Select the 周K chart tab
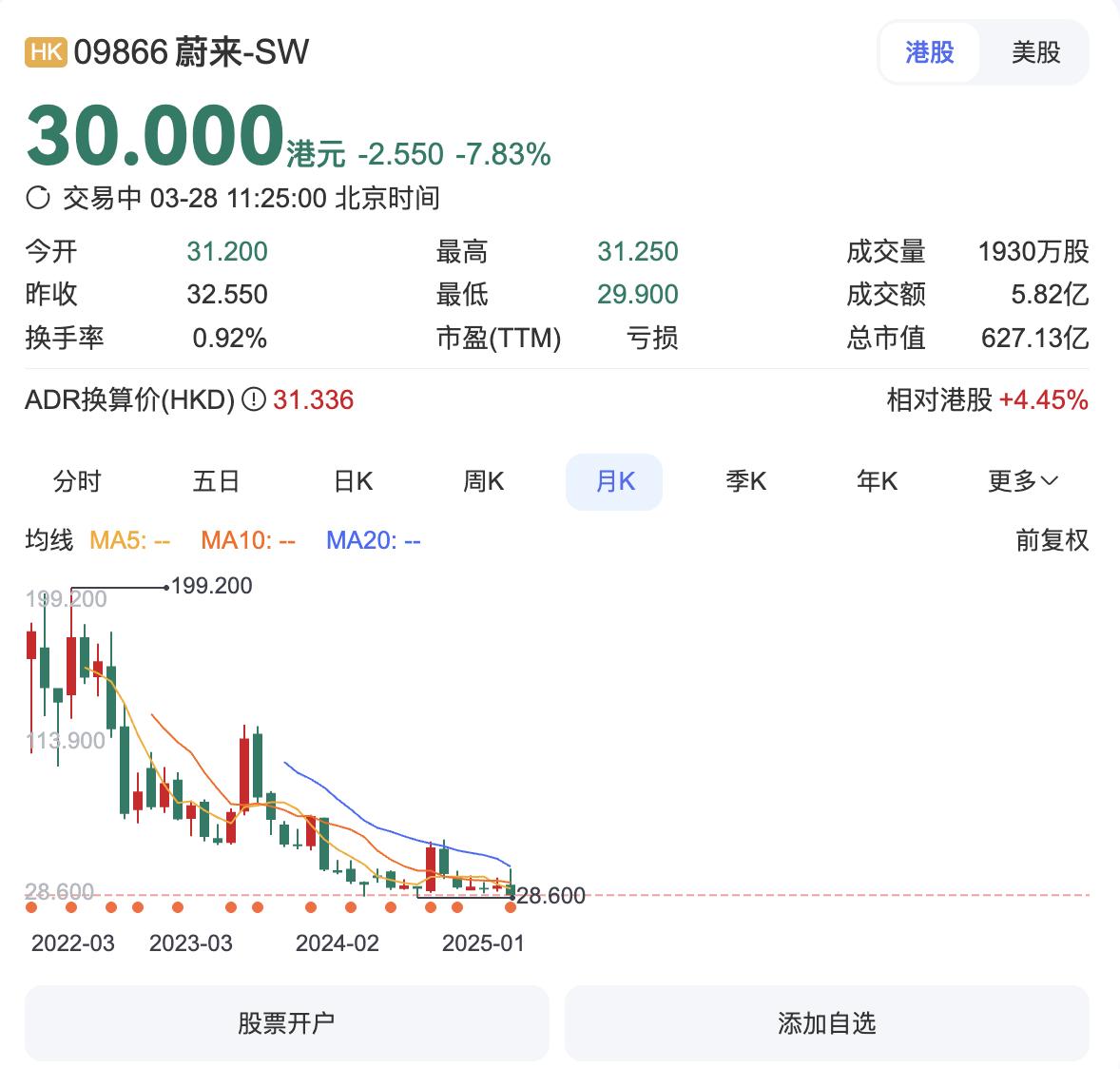Screen dimensions: 1120x1069 click(484, 481)
